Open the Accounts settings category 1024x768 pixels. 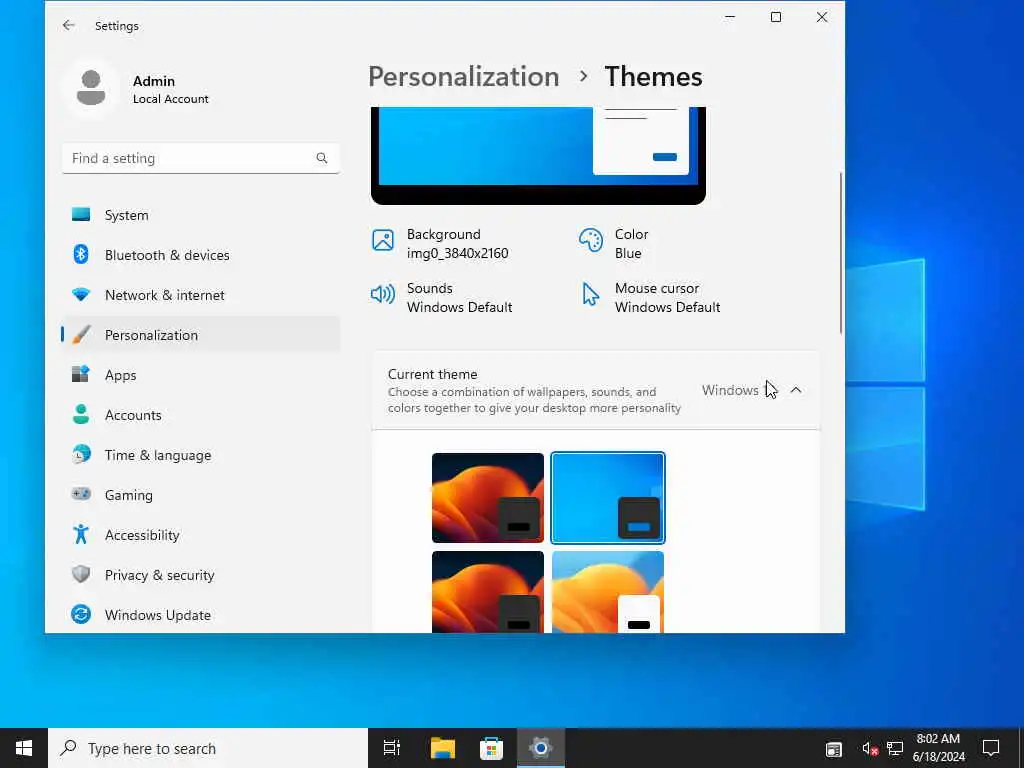point(201,415)
